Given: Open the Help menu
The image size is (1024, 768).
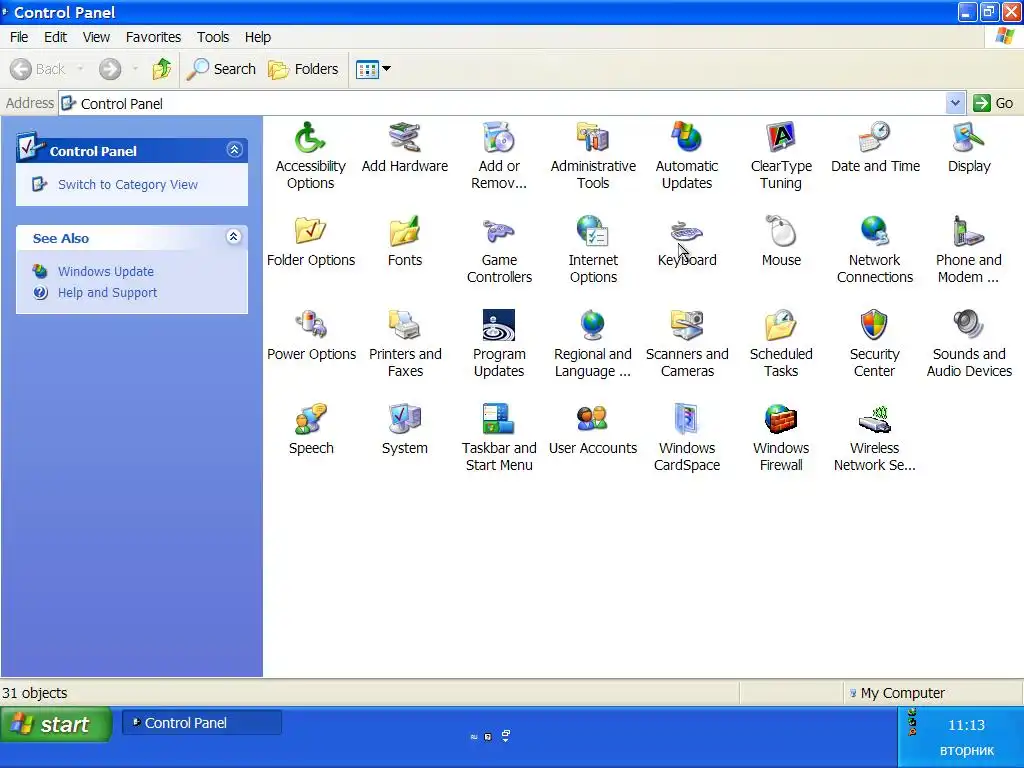Looking at the screenshot, I should click(x=258, y=37).
